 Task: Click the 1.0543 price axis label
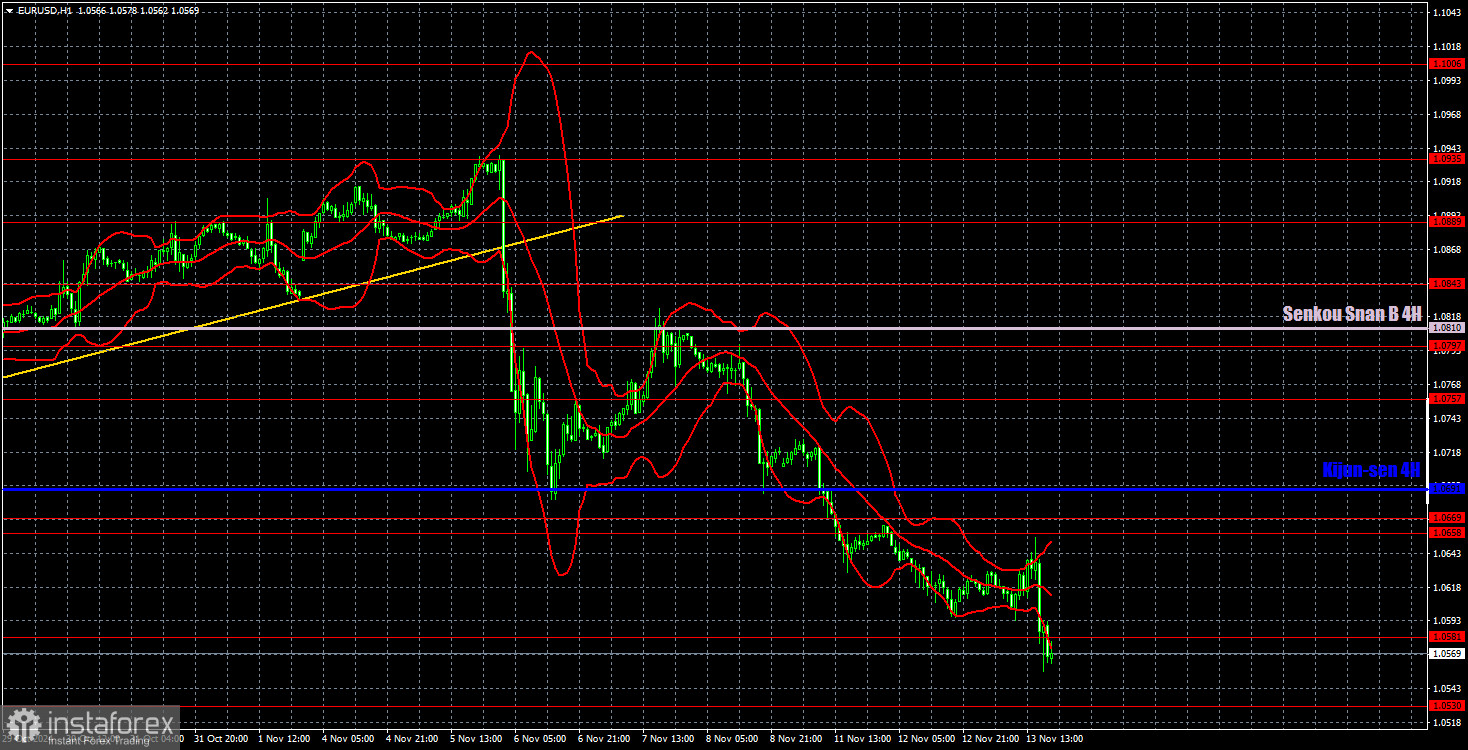coord(1447,689)
